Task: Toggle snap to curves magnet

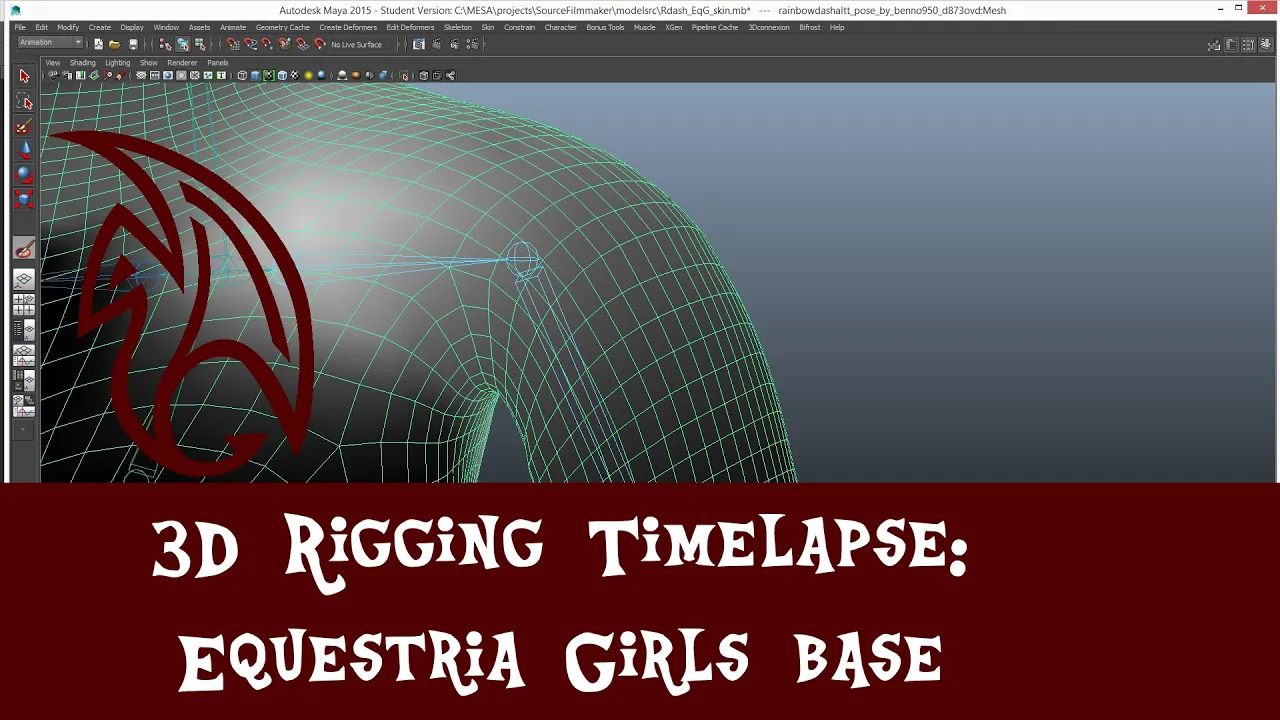Action: [250, 44]
